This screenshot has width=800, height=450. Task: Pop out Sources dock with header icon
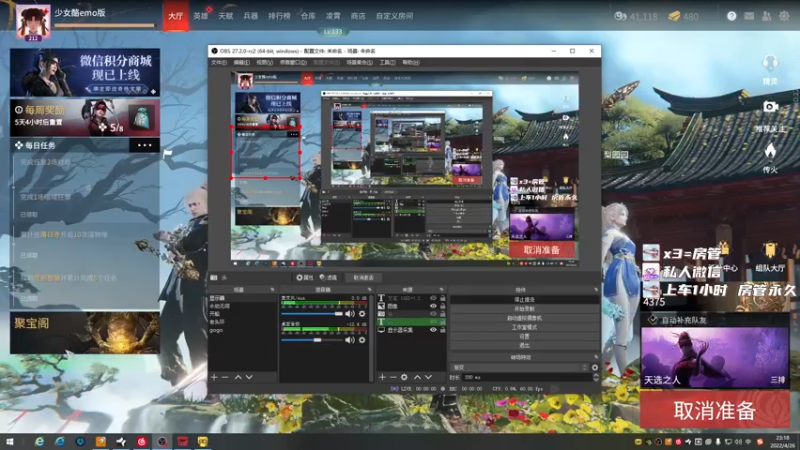442,290
